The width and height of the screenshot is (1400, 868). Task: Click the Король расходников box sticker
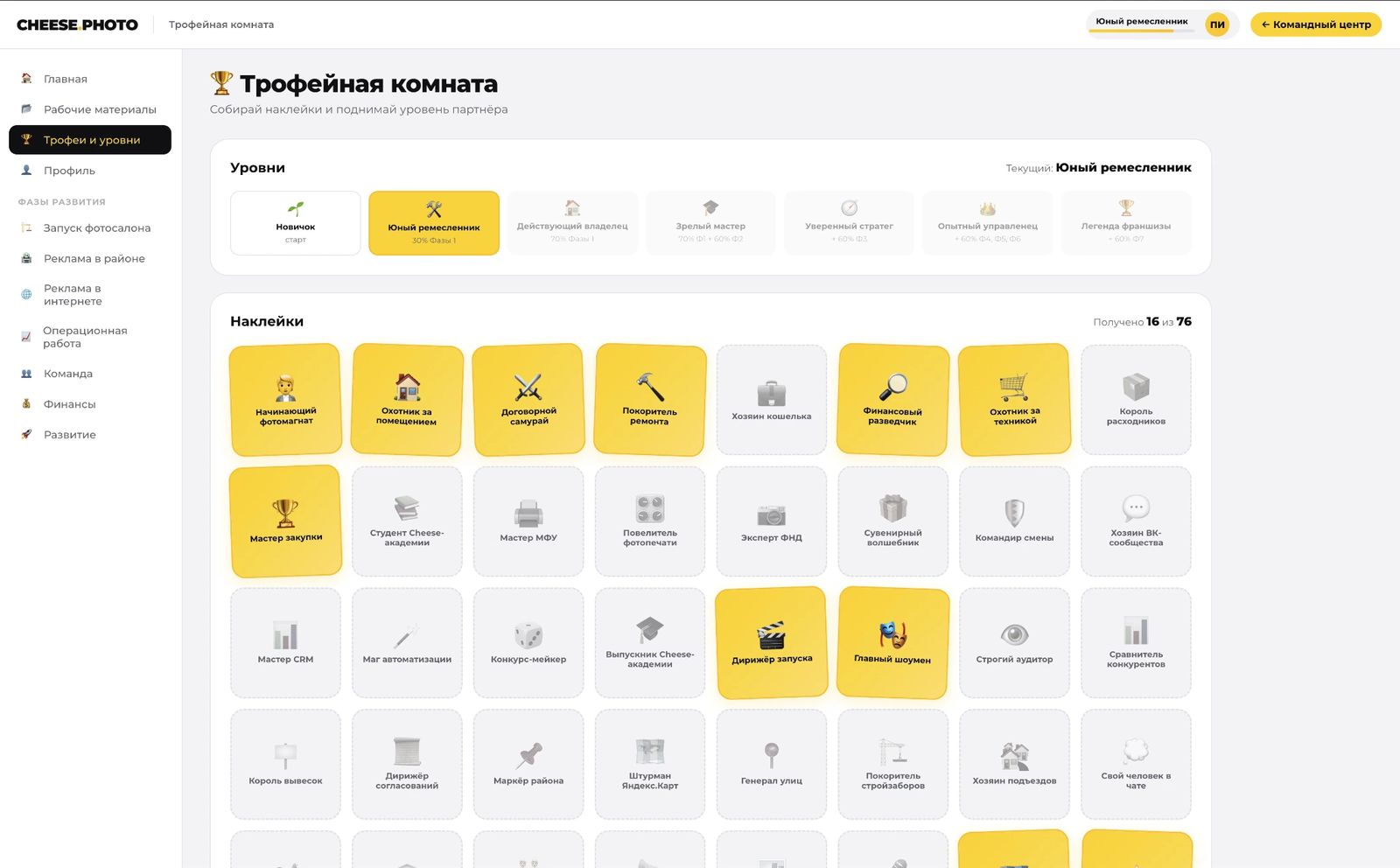click(1136, 400)
